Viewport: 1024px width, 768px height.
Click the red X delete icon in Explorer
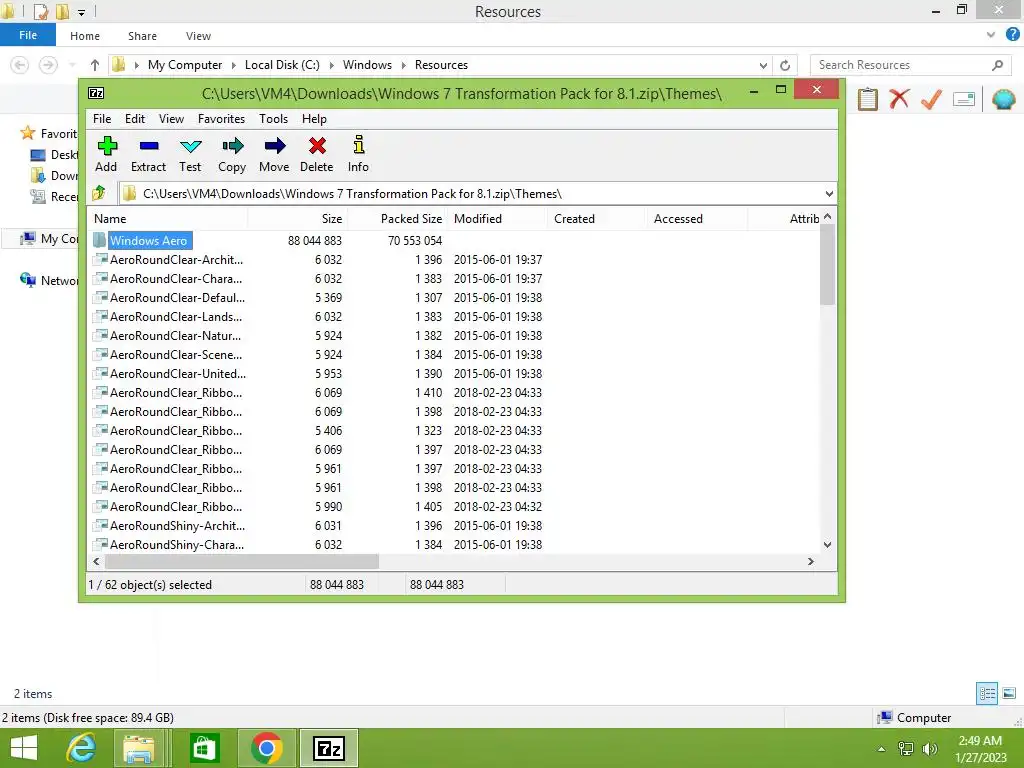(x=899, y=99)
